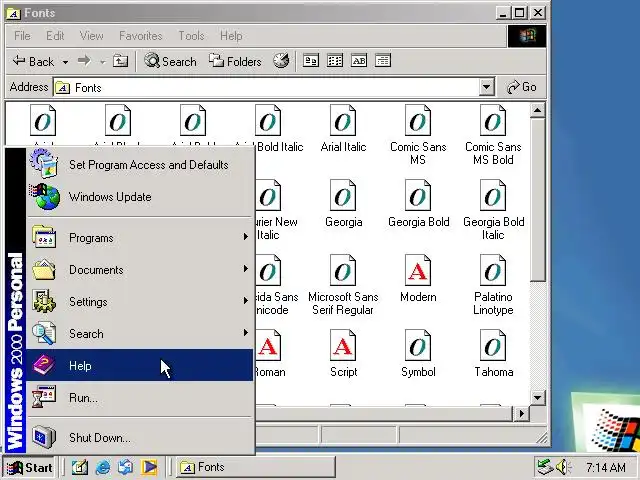Click the History toolbar icon
640x480 pixels.
[281, 61]
